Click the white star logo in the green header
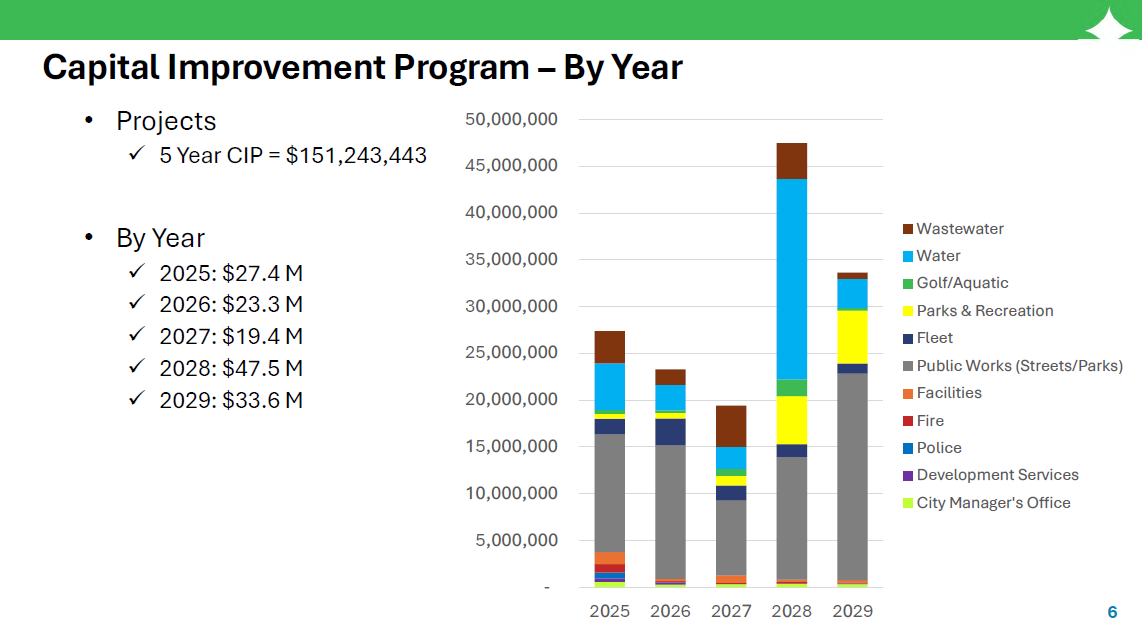Viewport: 1142px width, 643px height. coord(1108,24)
